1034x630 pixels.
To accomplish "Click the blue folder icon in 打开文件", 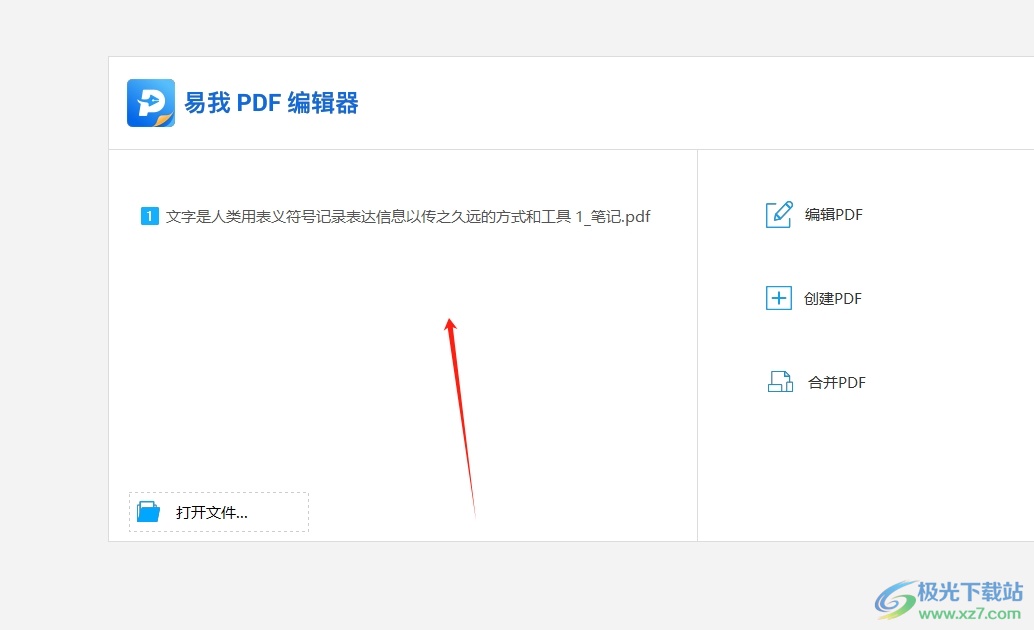I will pos(148,512).
